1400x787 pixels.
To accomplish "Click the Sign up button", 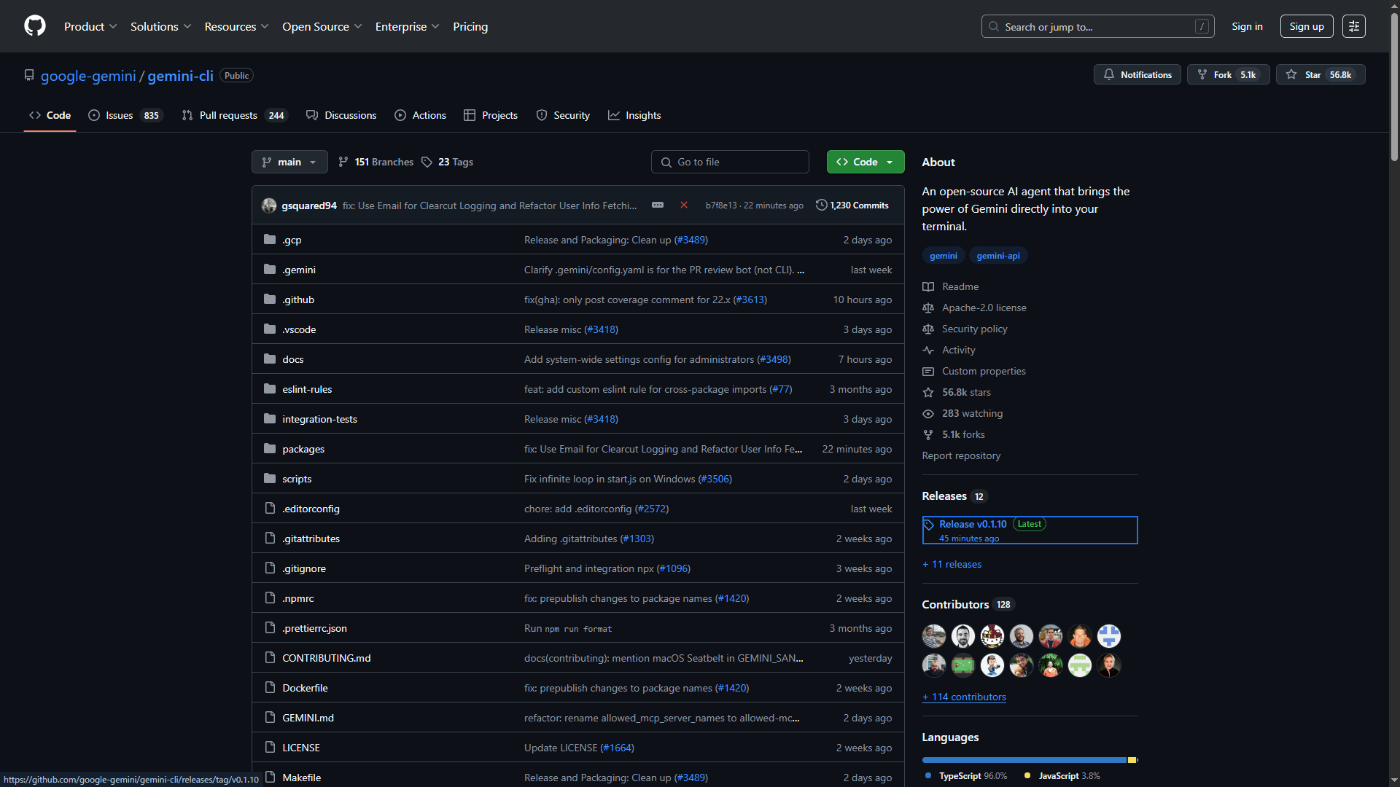I will point(1306,27).
